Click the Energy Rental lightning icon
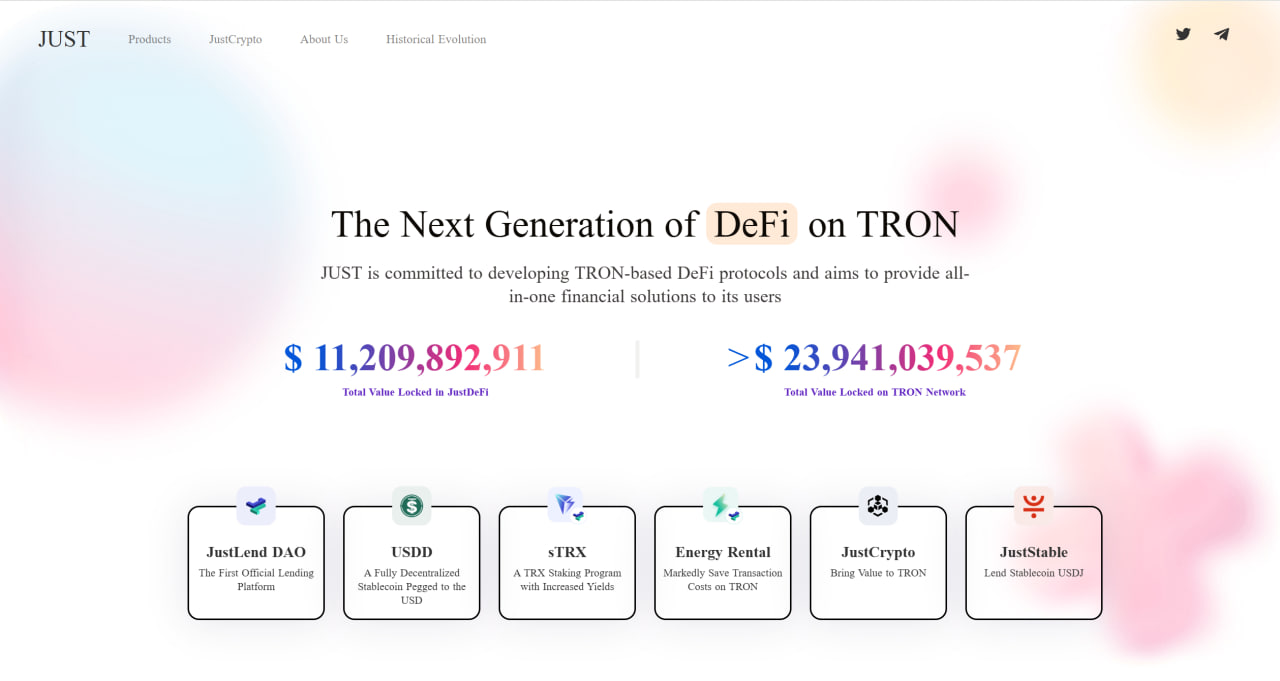Image resolution: width=1280 pixels, height=681 pixels. tap(722, 506)
